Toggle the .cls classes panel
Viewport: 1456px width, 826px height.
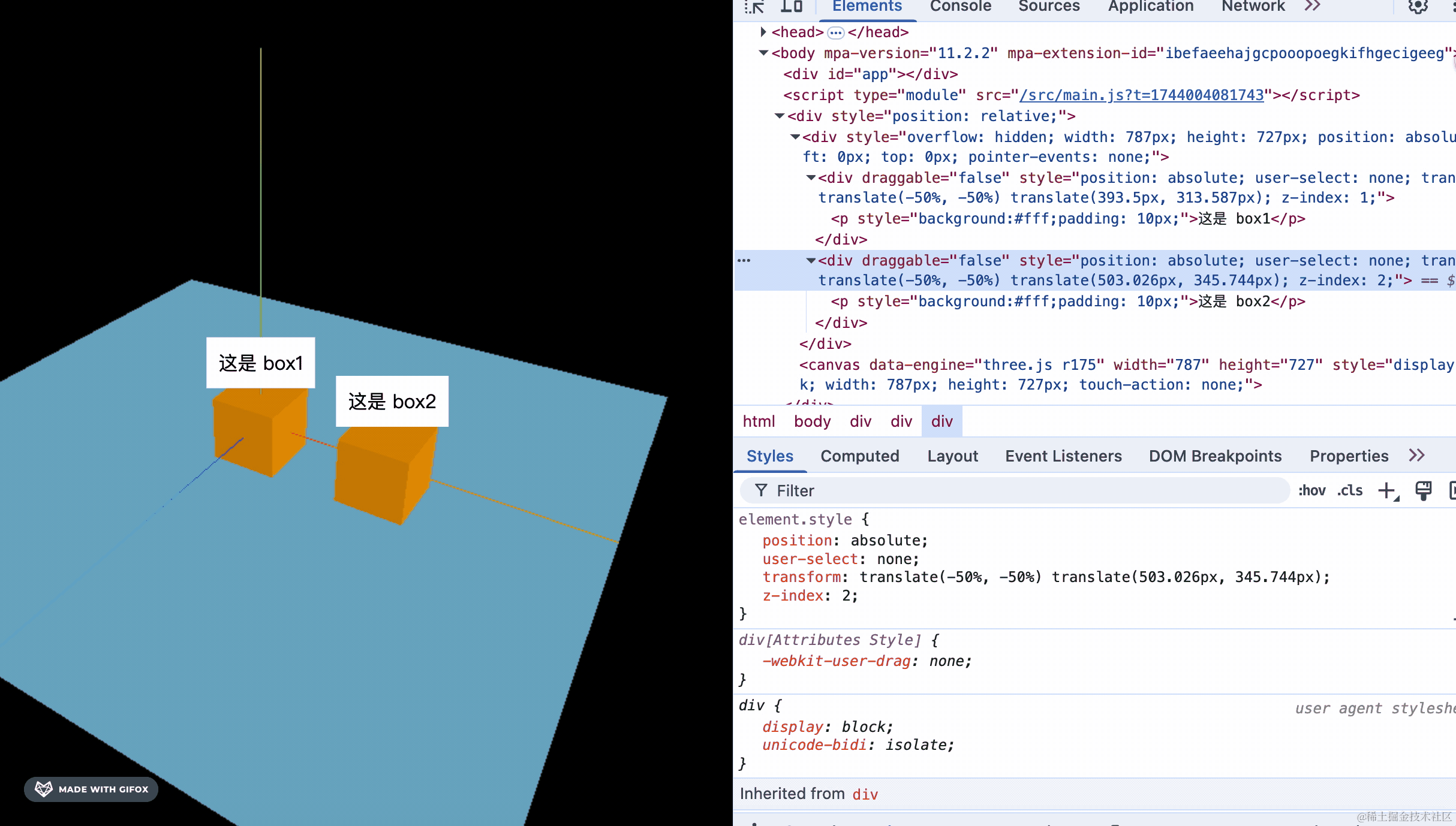1350,491
